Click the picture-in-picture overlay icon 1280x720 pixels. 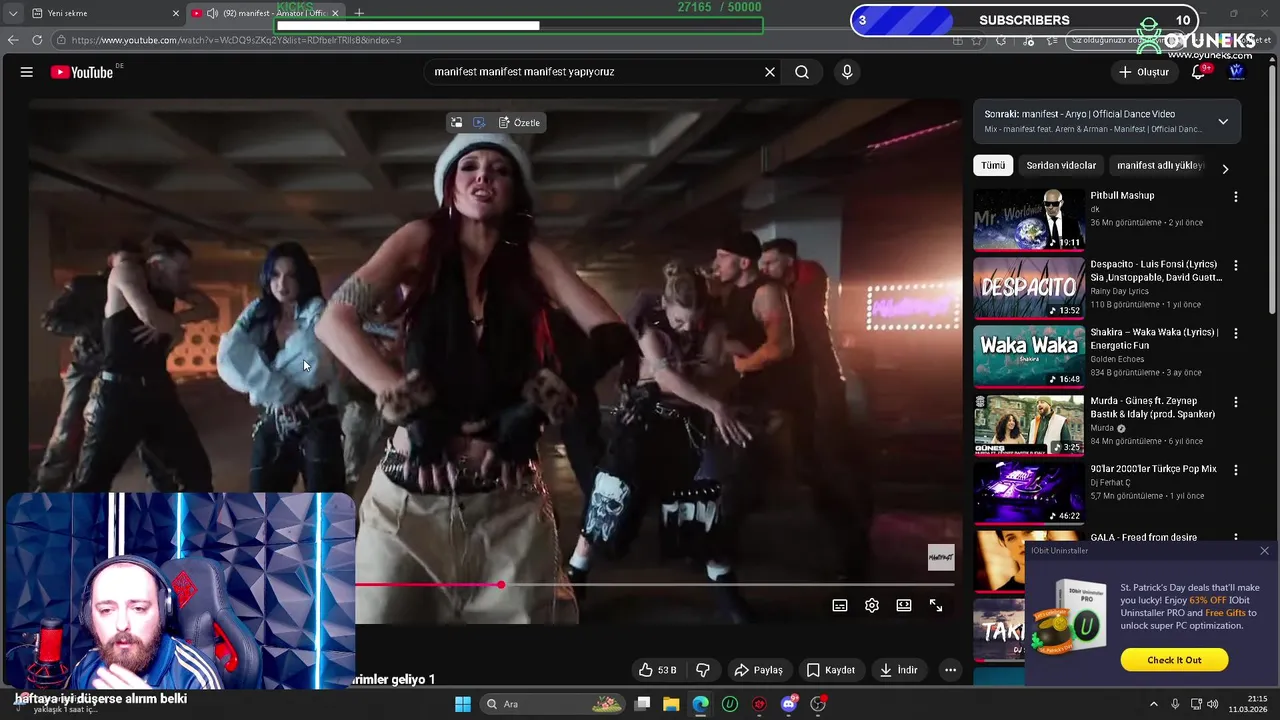[456, 123]
